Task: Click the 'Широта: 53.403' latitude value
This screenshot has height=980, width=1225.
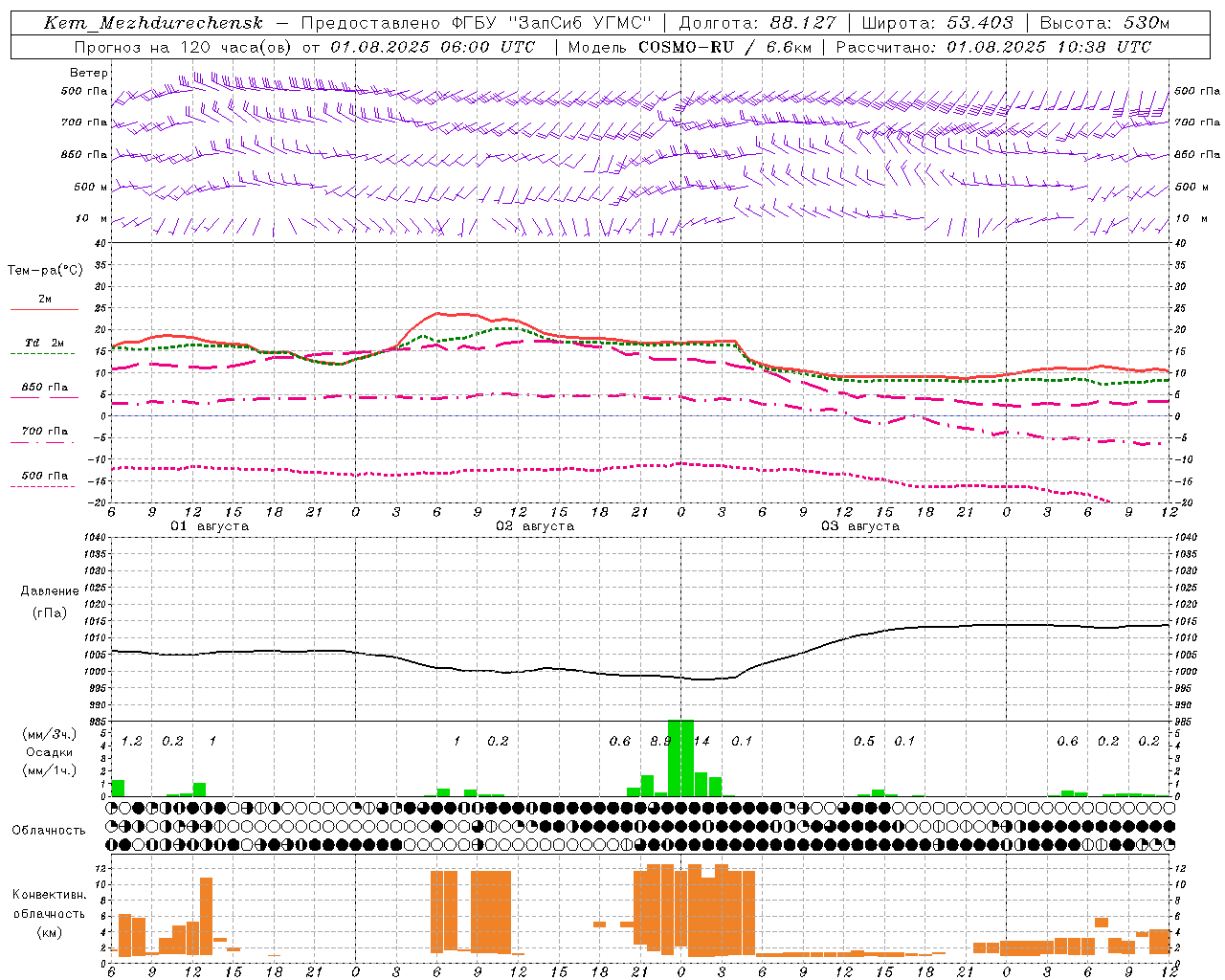Action: tap(937, 23)
